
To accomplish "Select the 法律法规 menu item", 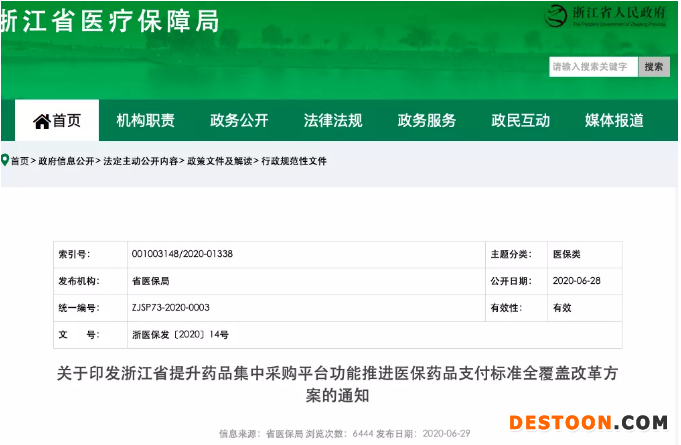I will (333, 121).
